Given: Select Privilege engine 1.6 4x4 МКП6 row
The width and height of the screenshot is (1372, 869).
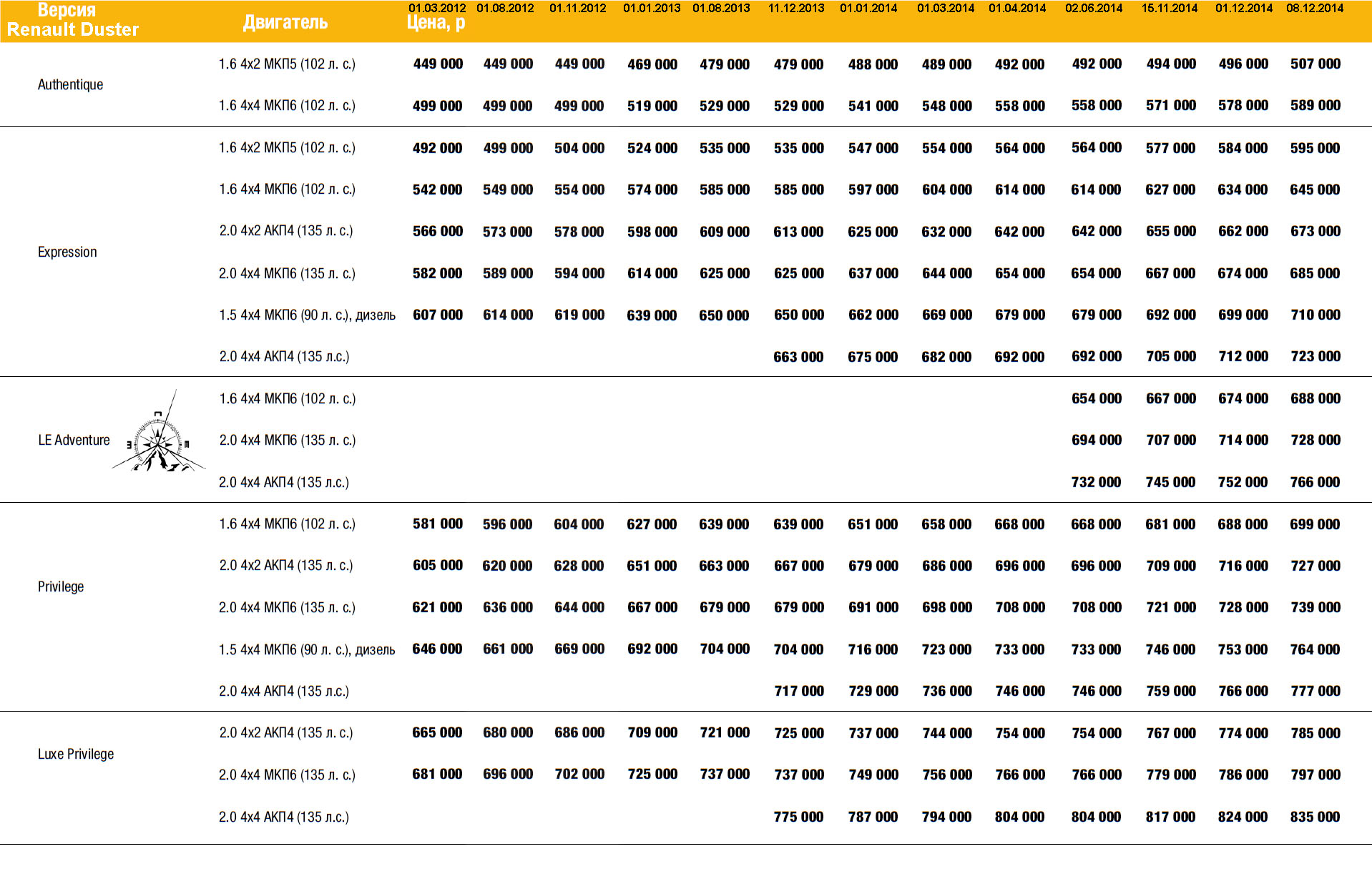Looking at the screenshot, I should (x=287, y=524).
